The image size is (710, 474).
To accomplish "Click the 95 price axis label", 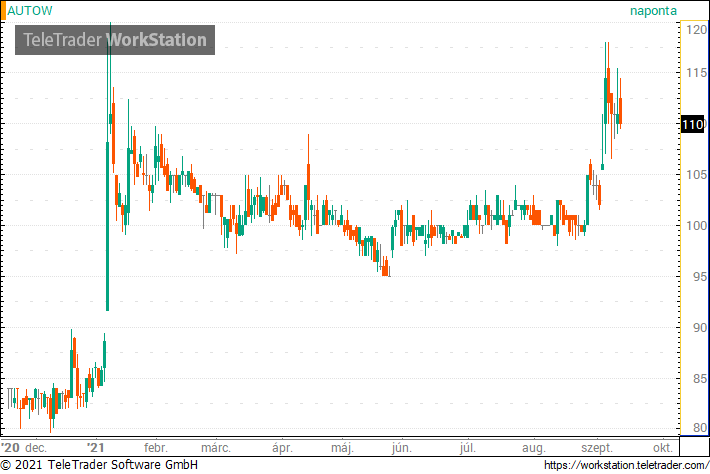I will (x=700, y=276).
